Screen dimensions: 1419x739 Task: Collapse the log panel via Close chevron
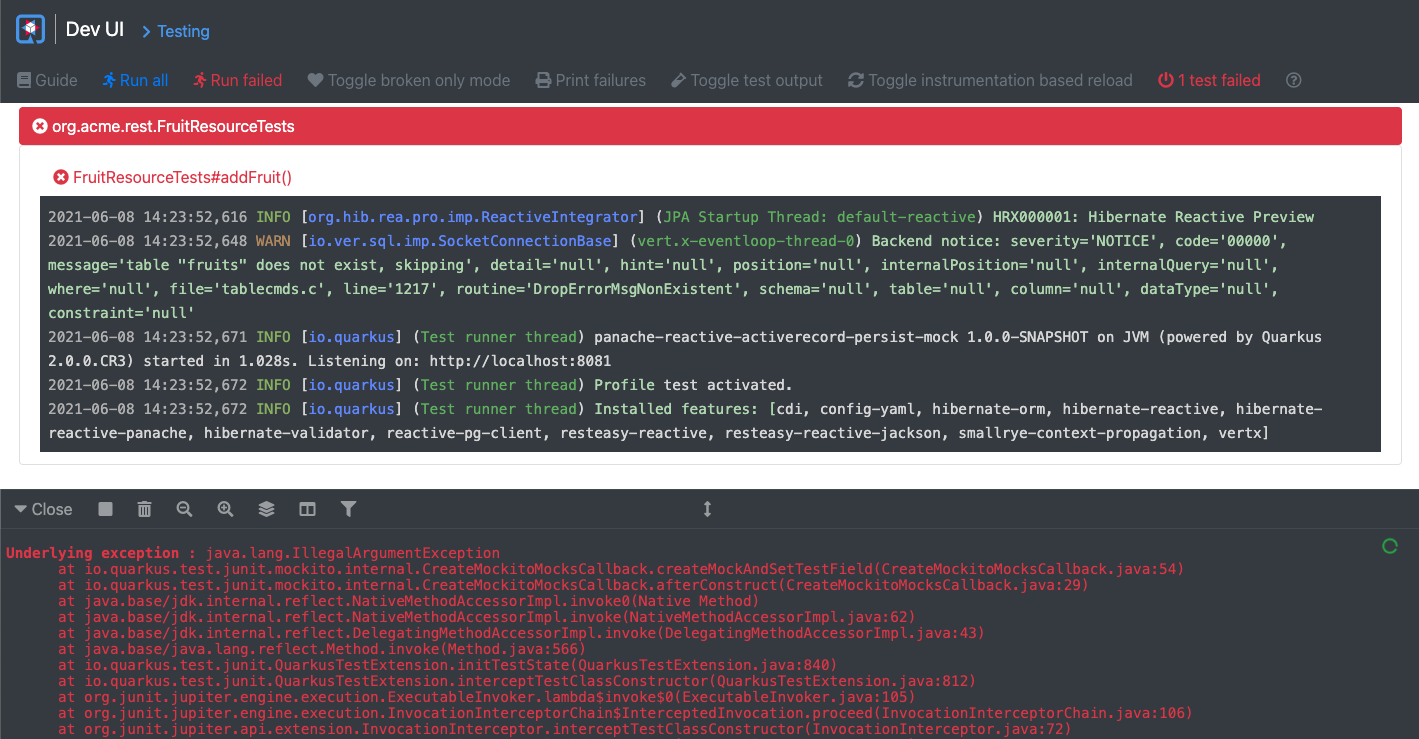(42, 509)
